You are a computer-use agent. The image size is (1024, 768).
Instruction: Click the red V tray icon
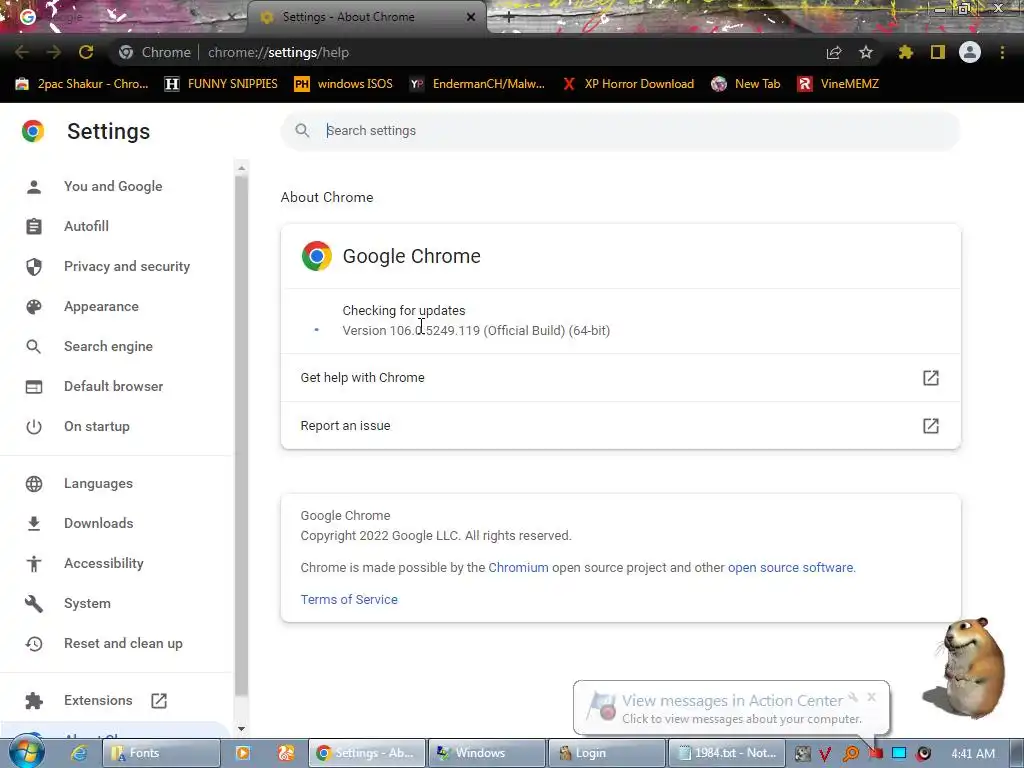(x=825, y=753)
